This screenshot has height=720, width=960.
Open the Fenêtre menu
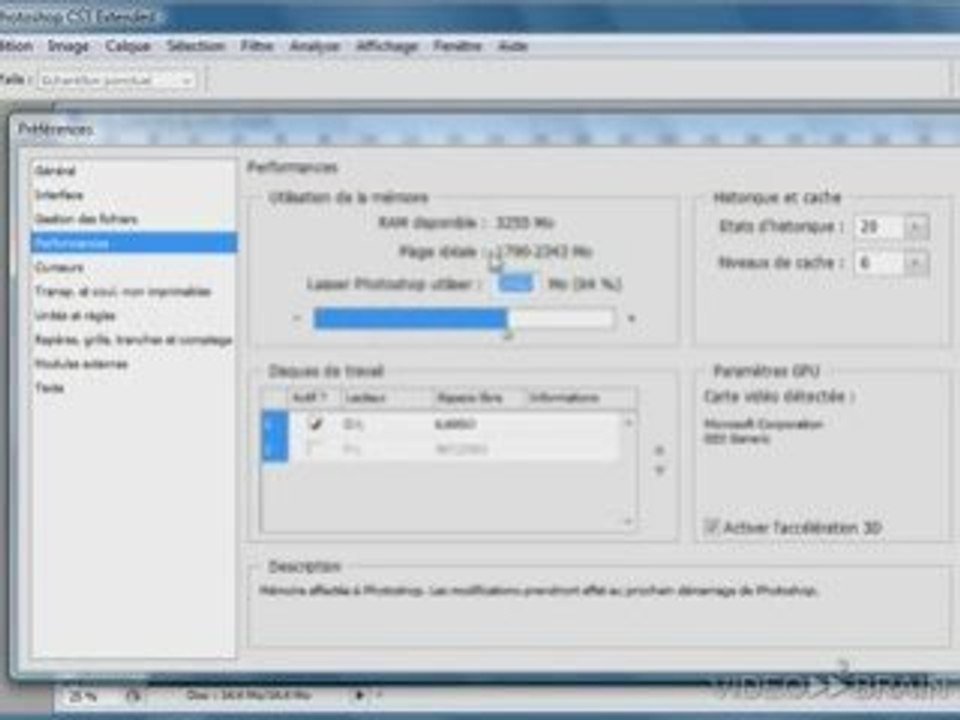pyautogui.click(x=457, y=46)
